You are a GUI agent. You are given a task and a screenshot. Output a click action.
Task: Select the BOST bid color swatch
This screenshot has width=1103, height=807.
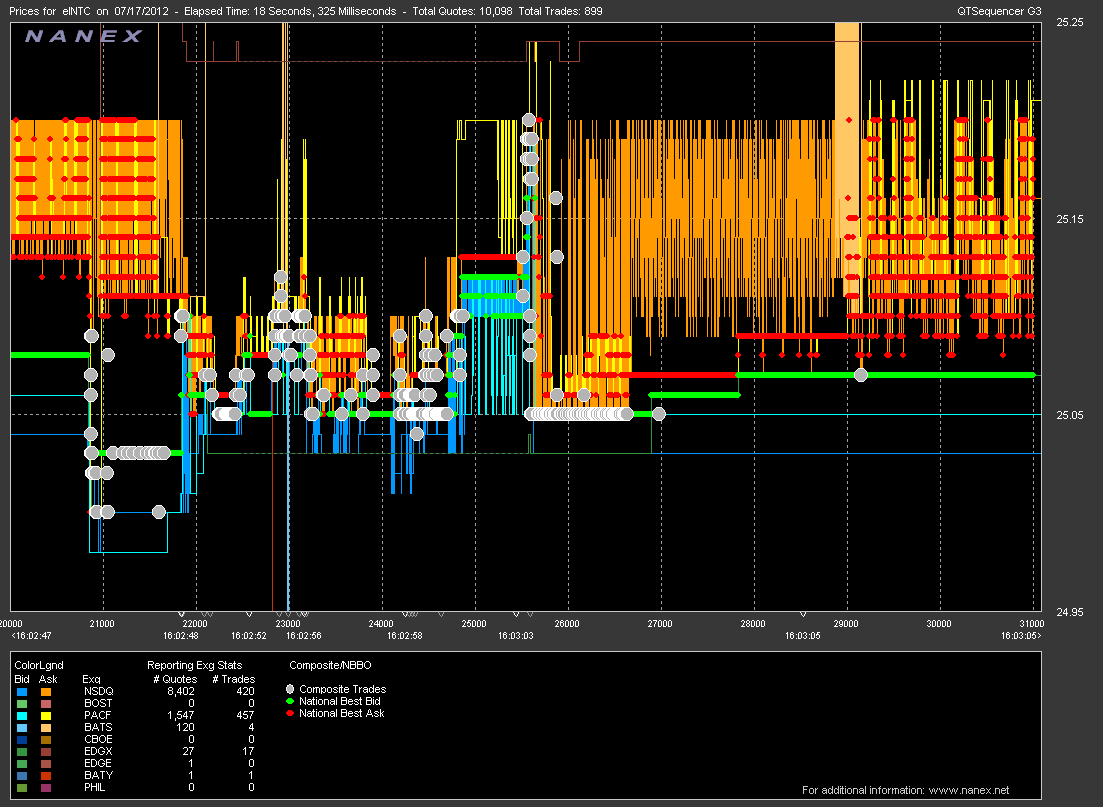point(22,704)
